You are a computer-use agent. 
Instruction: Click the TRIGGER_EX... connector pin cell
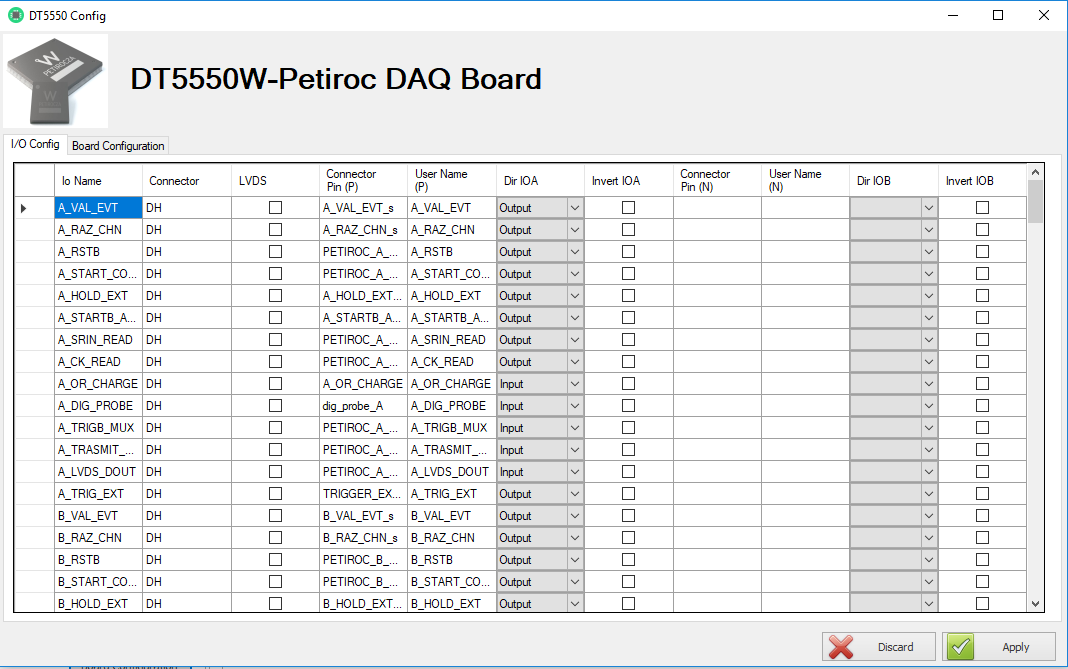pyautogui.click(x=363, y=494)
